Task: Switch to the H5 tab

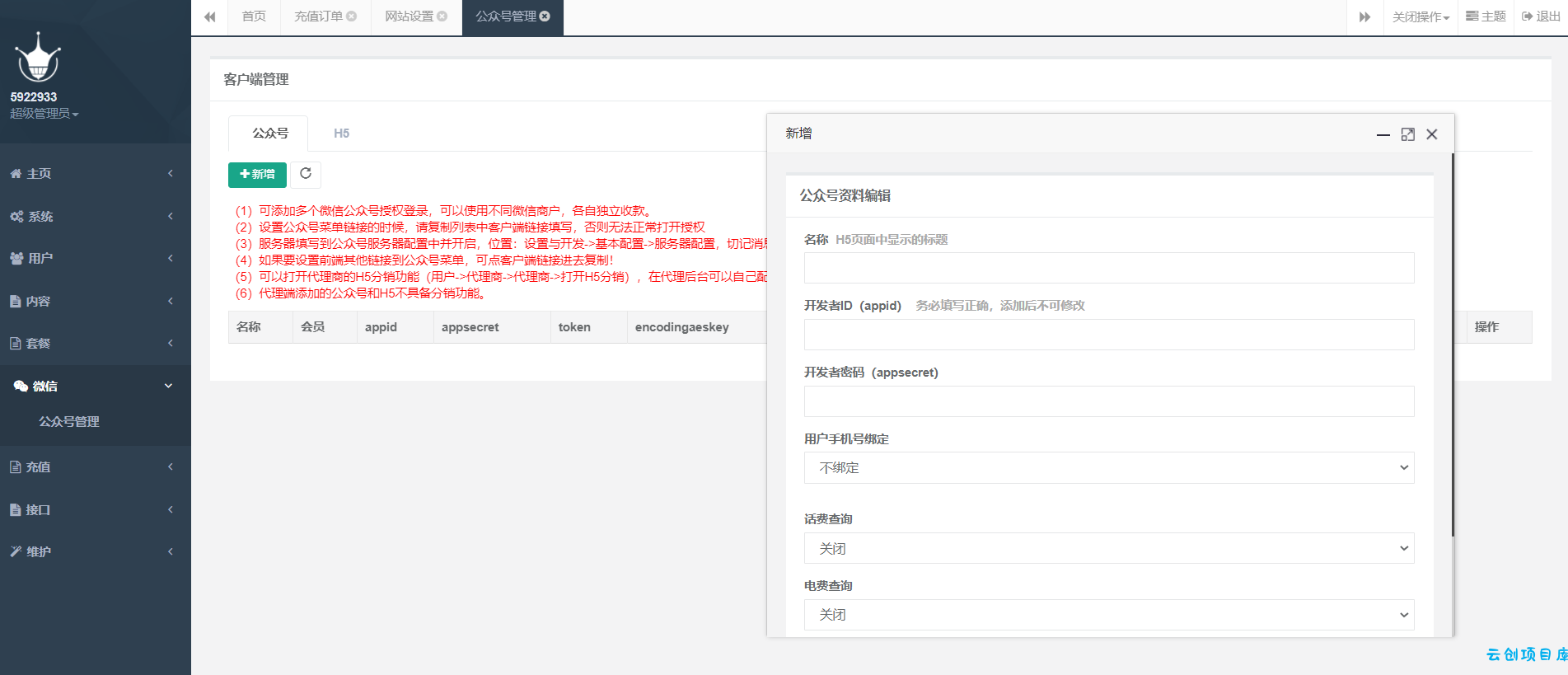Action: [x=341, y=133]
